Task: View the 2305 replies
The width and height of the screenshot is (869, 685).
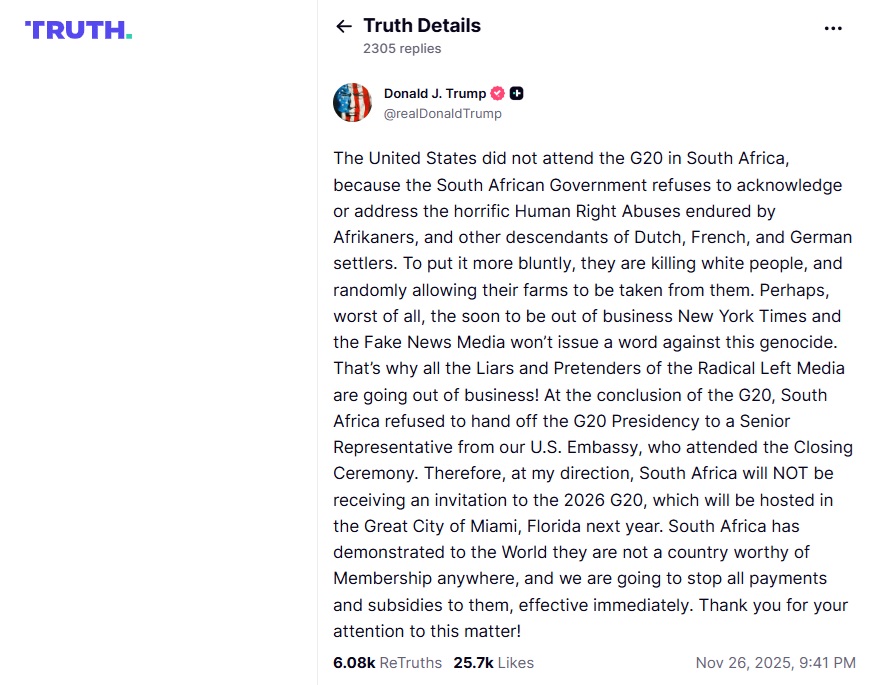Action: (x=402, y=48)
